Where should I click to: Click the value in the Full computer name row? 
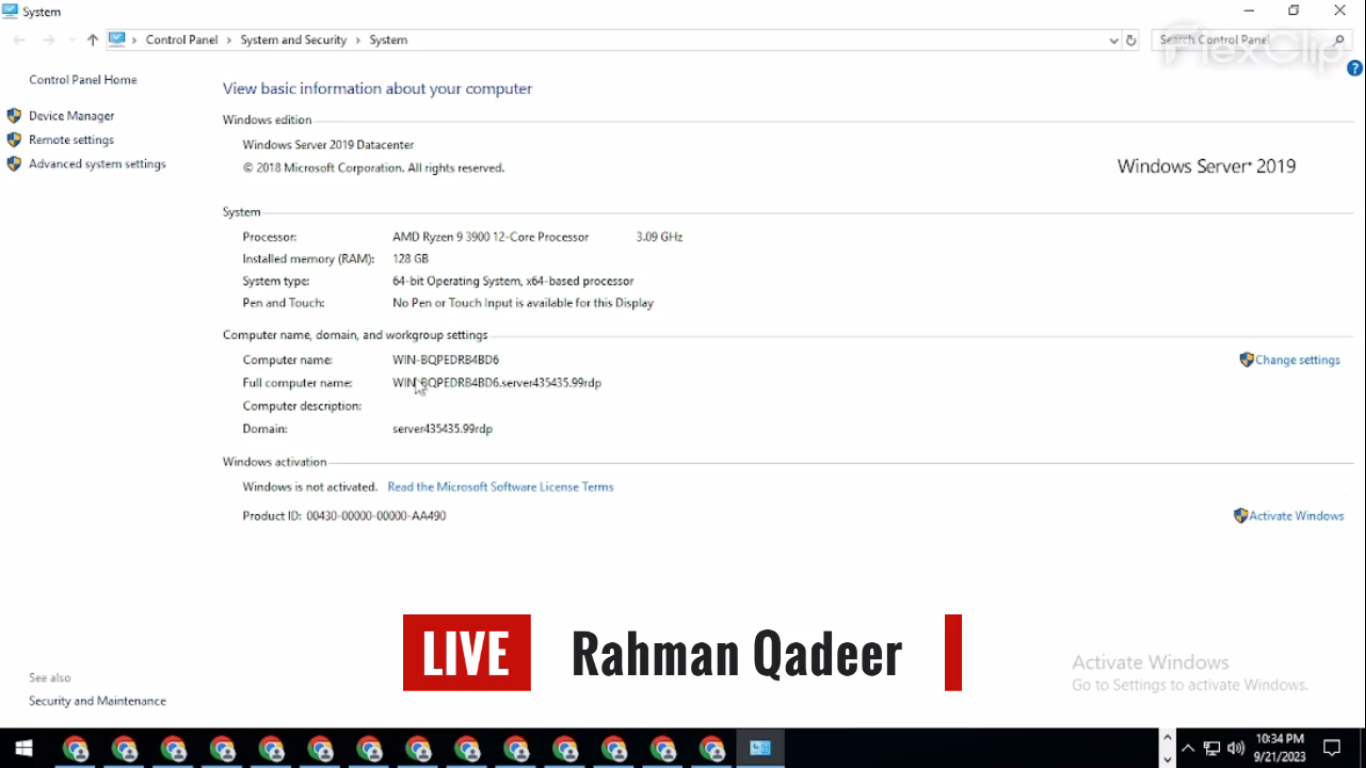[x=497, y=383]
